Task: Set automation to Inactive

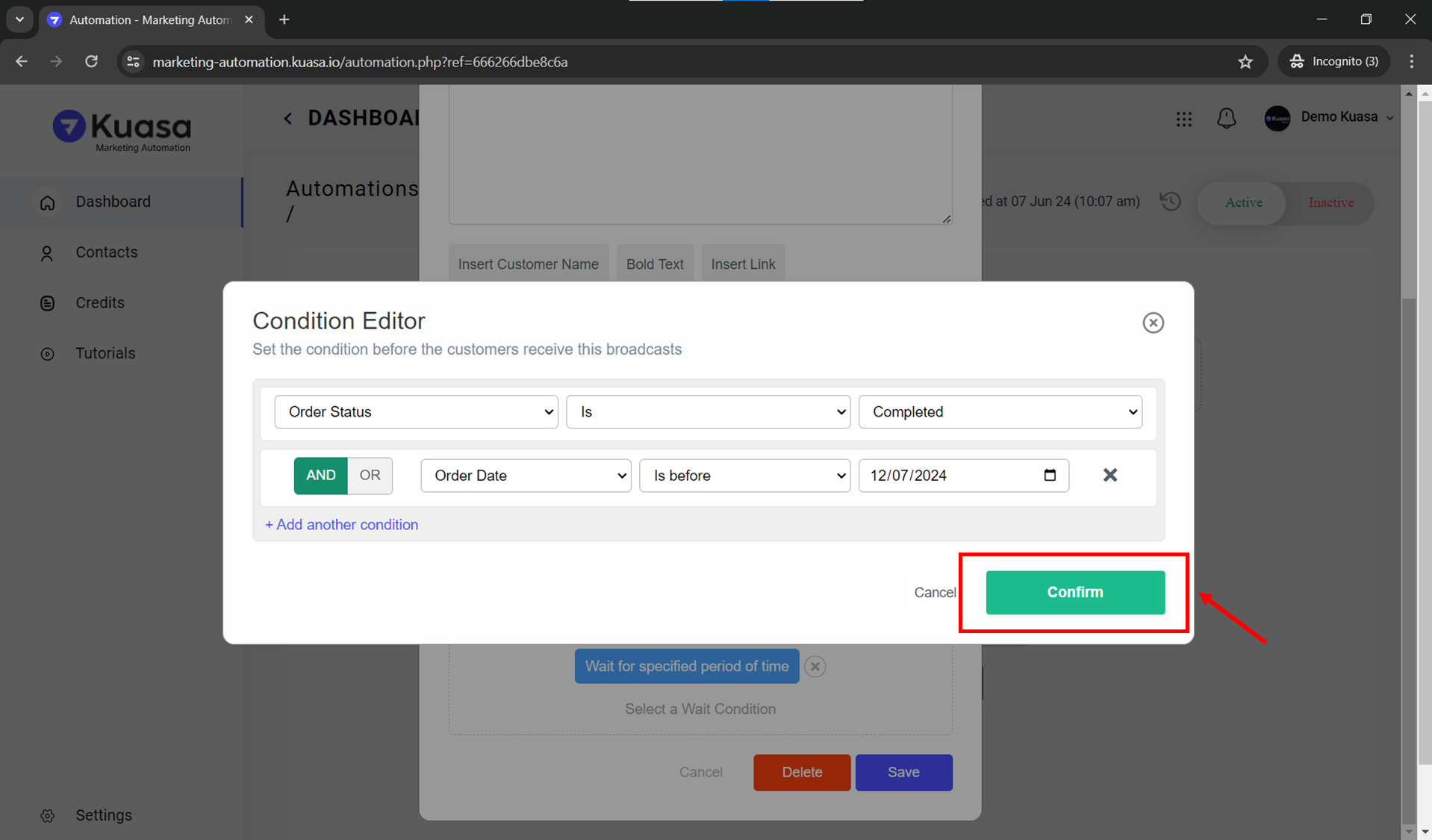Action: (1330, 203)
